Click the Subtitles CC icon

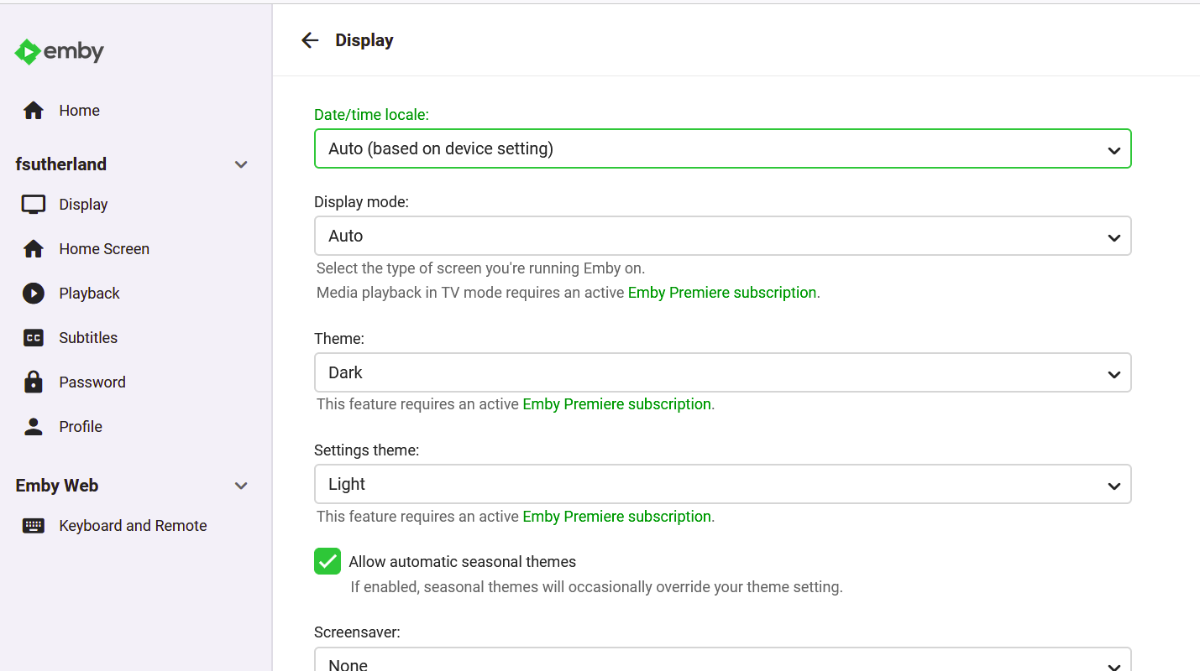click(34, 338)
